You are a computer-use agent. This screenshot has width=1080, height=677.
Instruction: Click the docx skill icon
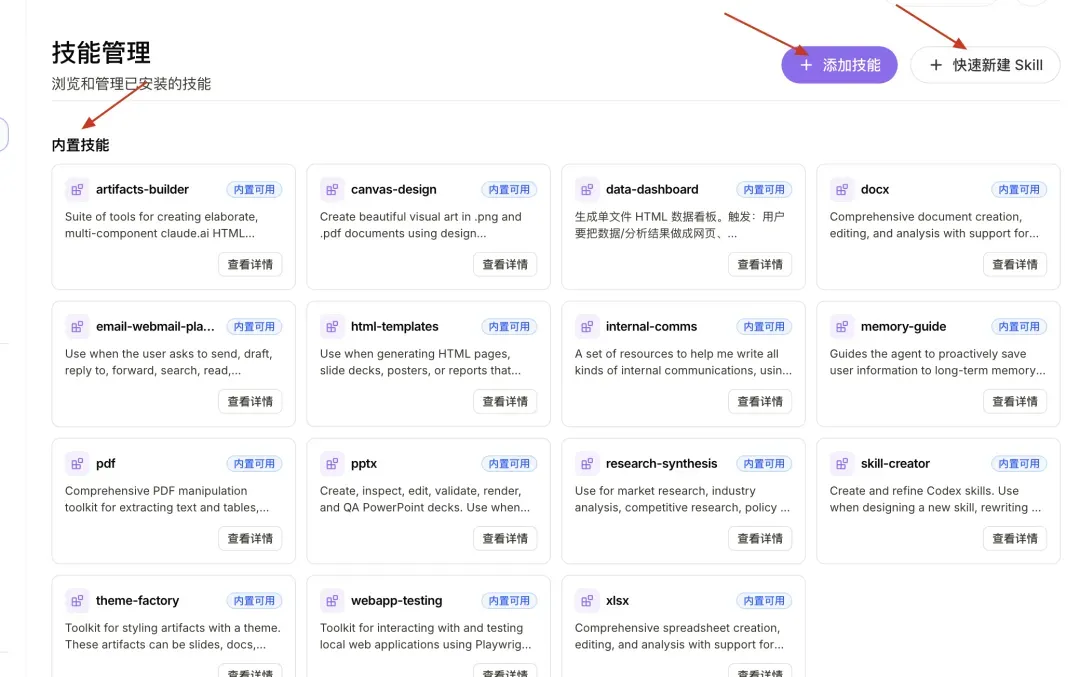point(841,189)
